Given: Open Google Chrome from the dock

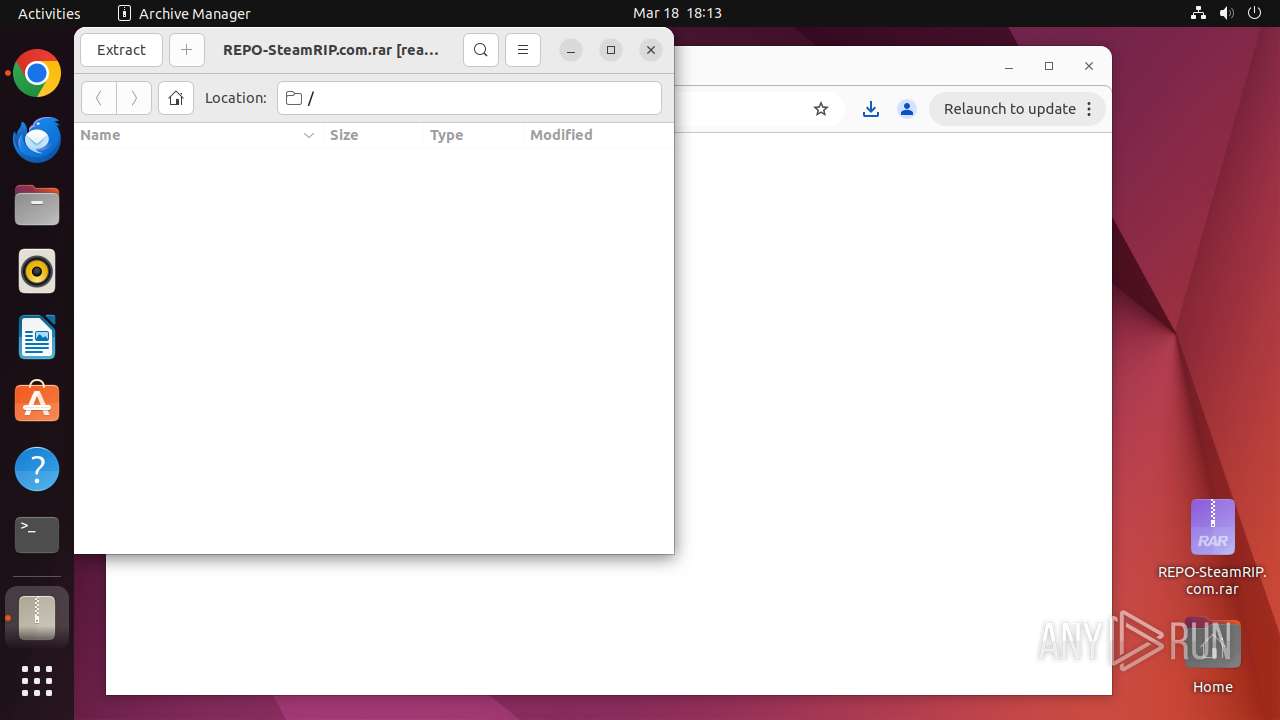Looking at the screenshot, I should [x=37, y=74].
